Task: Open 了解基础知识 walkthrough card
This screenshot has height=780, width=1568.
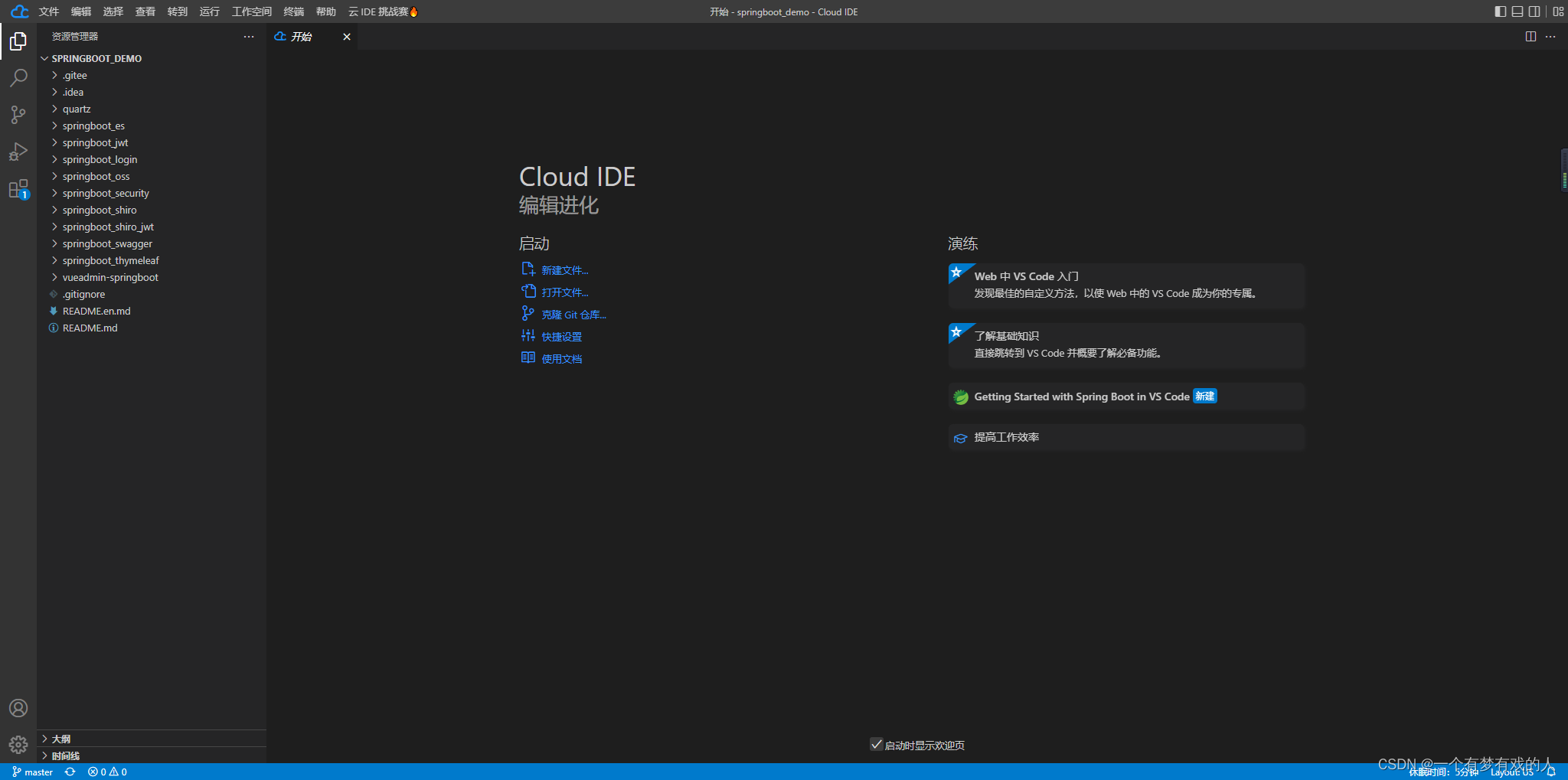Action: coord(1126,345)
